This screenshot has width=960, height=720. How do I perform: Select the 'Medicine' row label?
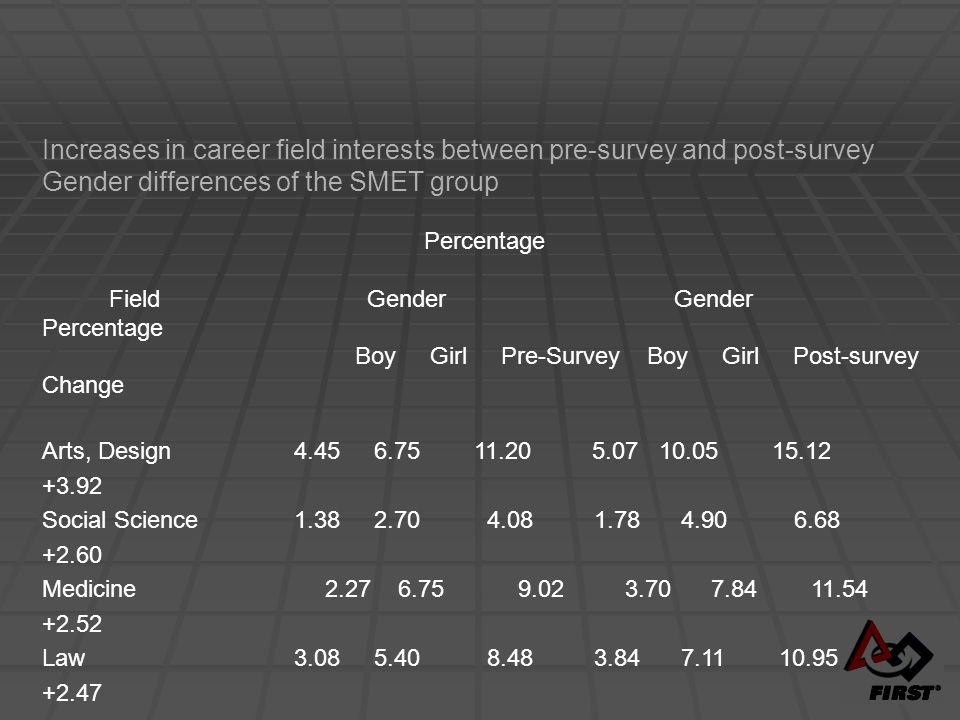[89, 589]
